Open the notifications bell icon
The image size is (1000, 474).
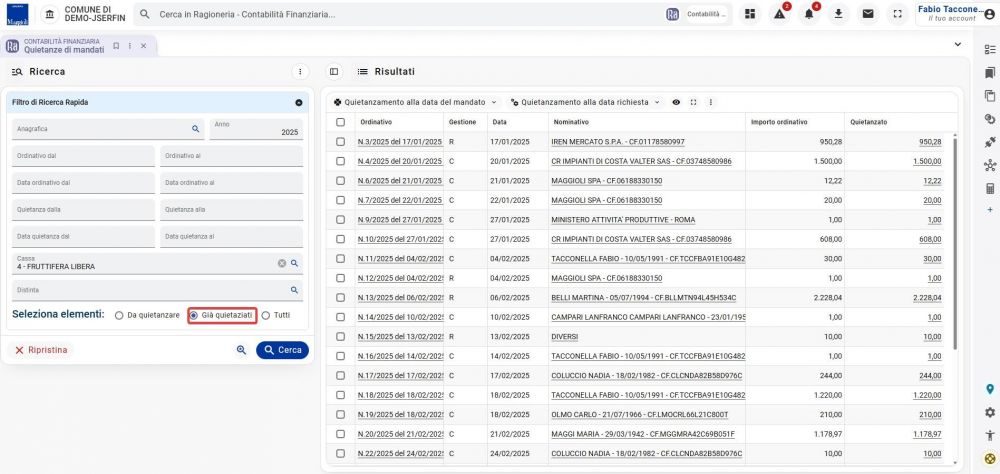coord(809,14)
